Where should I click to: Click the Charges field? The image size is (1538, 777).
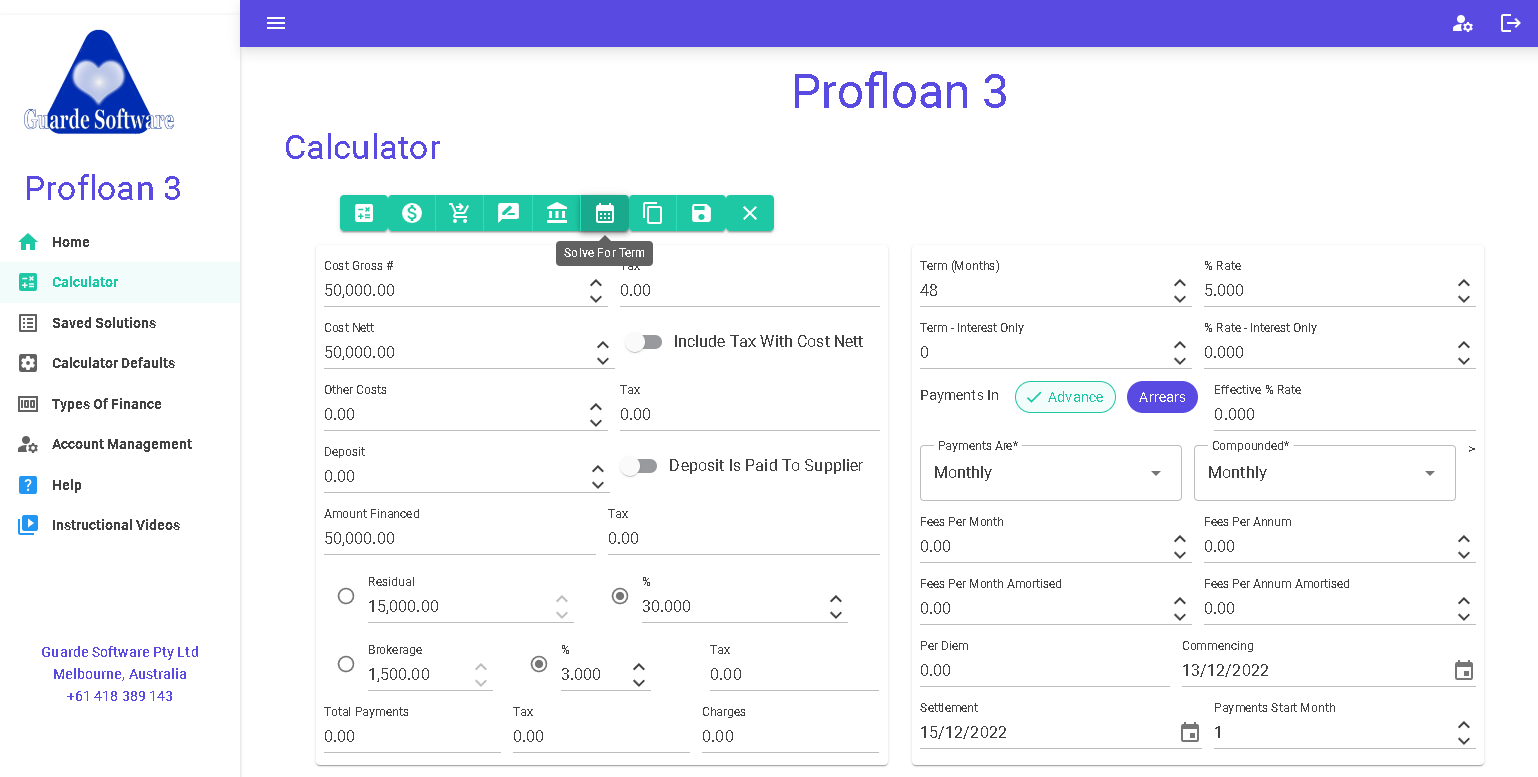[790, 737]
